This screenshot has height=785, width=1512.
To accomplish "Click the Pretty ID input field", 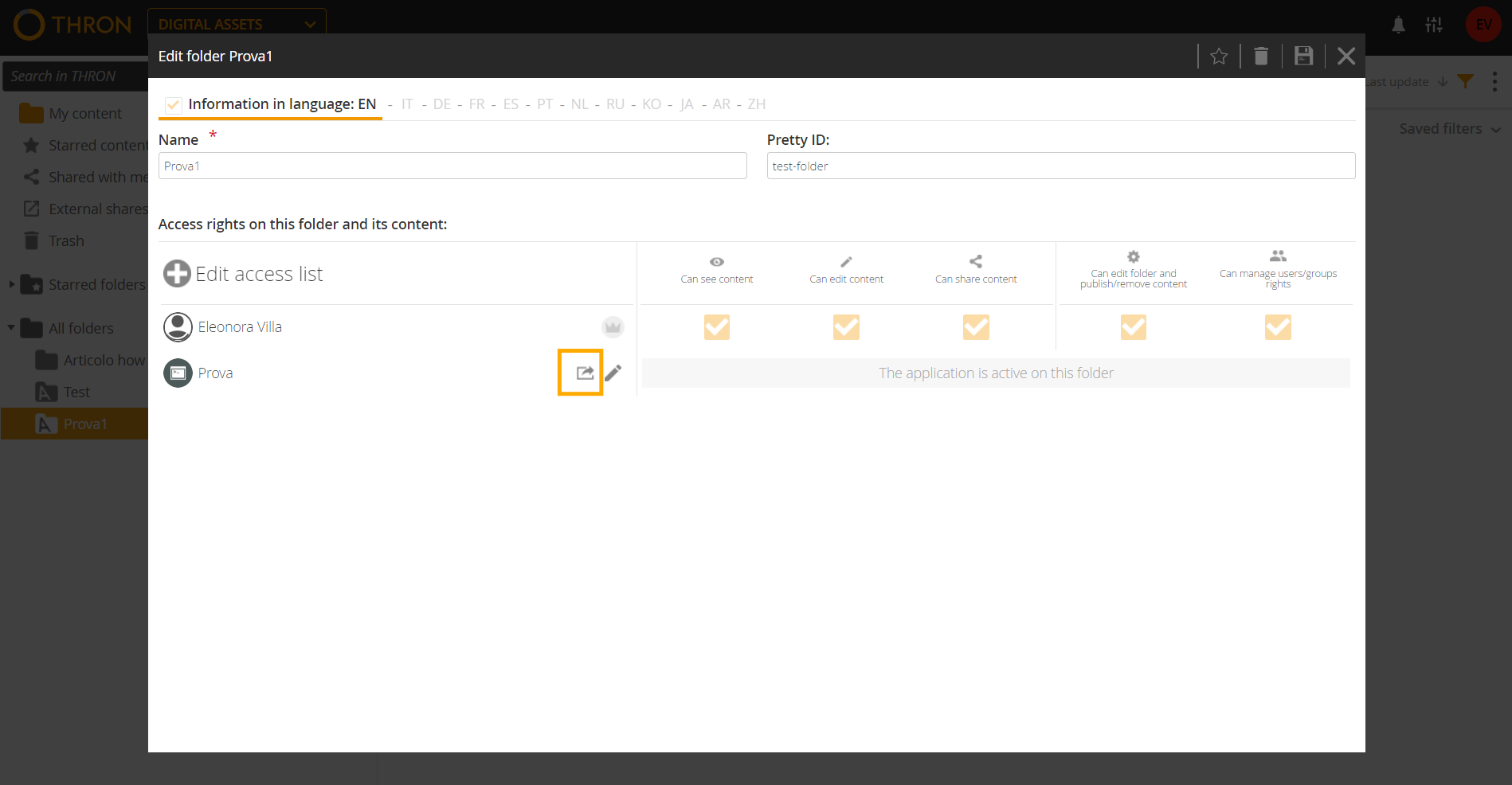I will click(x=1061, y=166).
